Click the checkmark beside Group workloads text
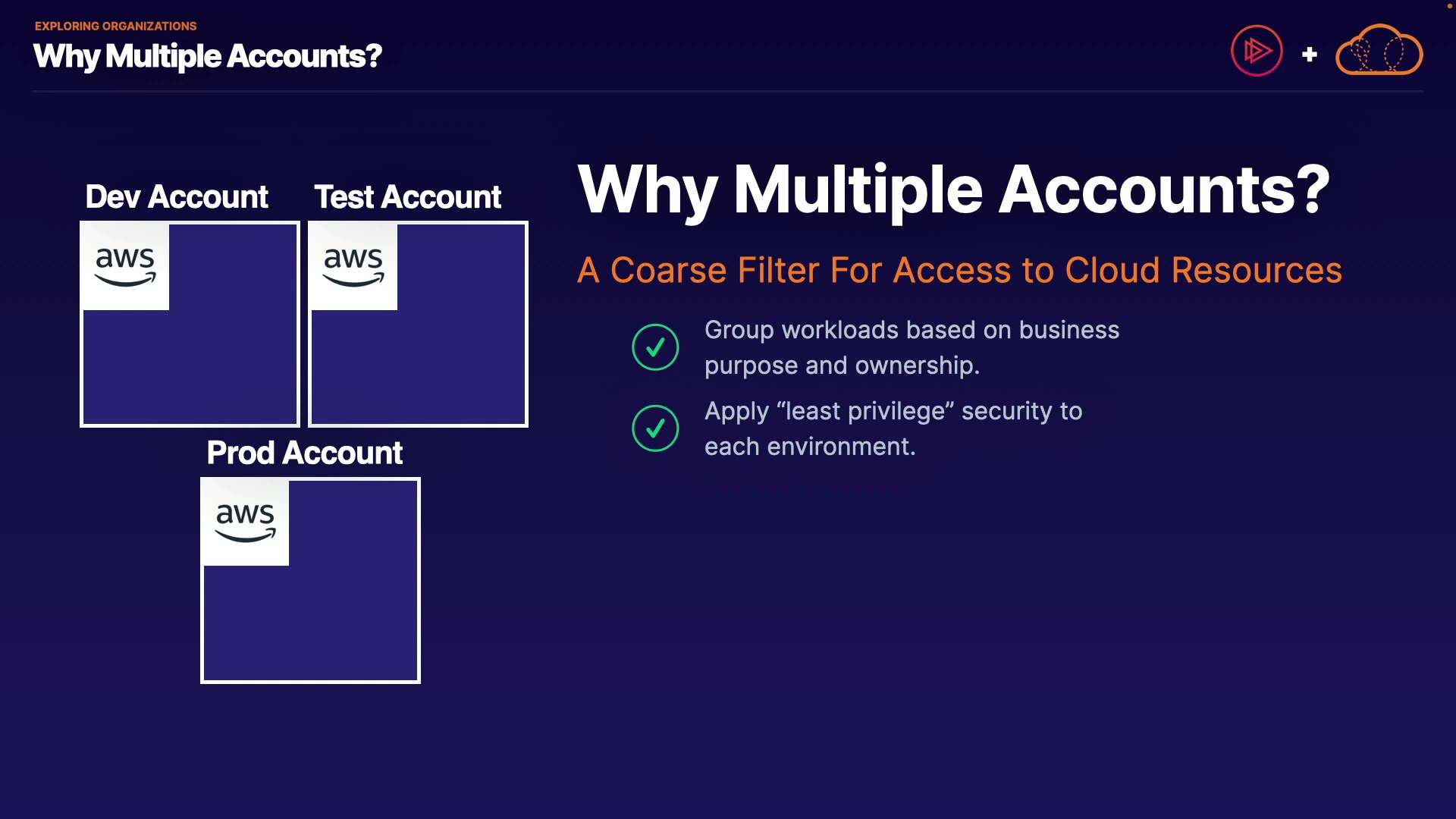This screenshot has width=1456, height=819. pyautogui.click(x=655, y=347)
